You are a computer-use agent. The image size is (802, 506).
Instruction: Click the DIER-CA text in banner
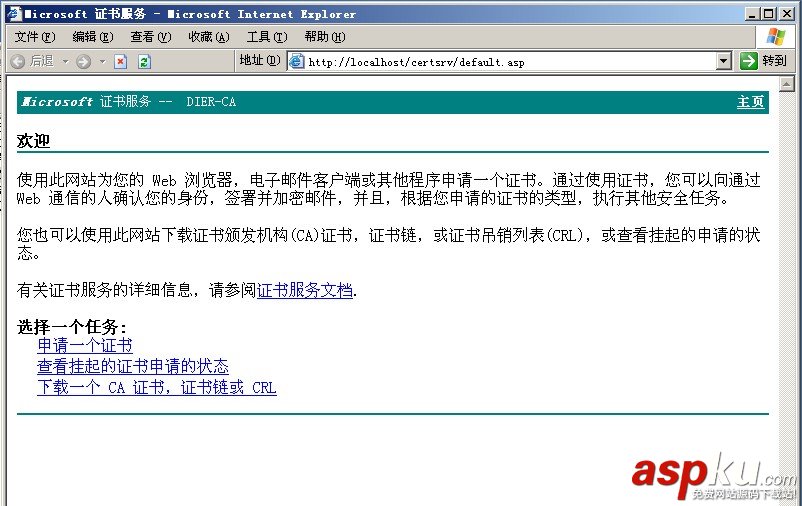211,102
